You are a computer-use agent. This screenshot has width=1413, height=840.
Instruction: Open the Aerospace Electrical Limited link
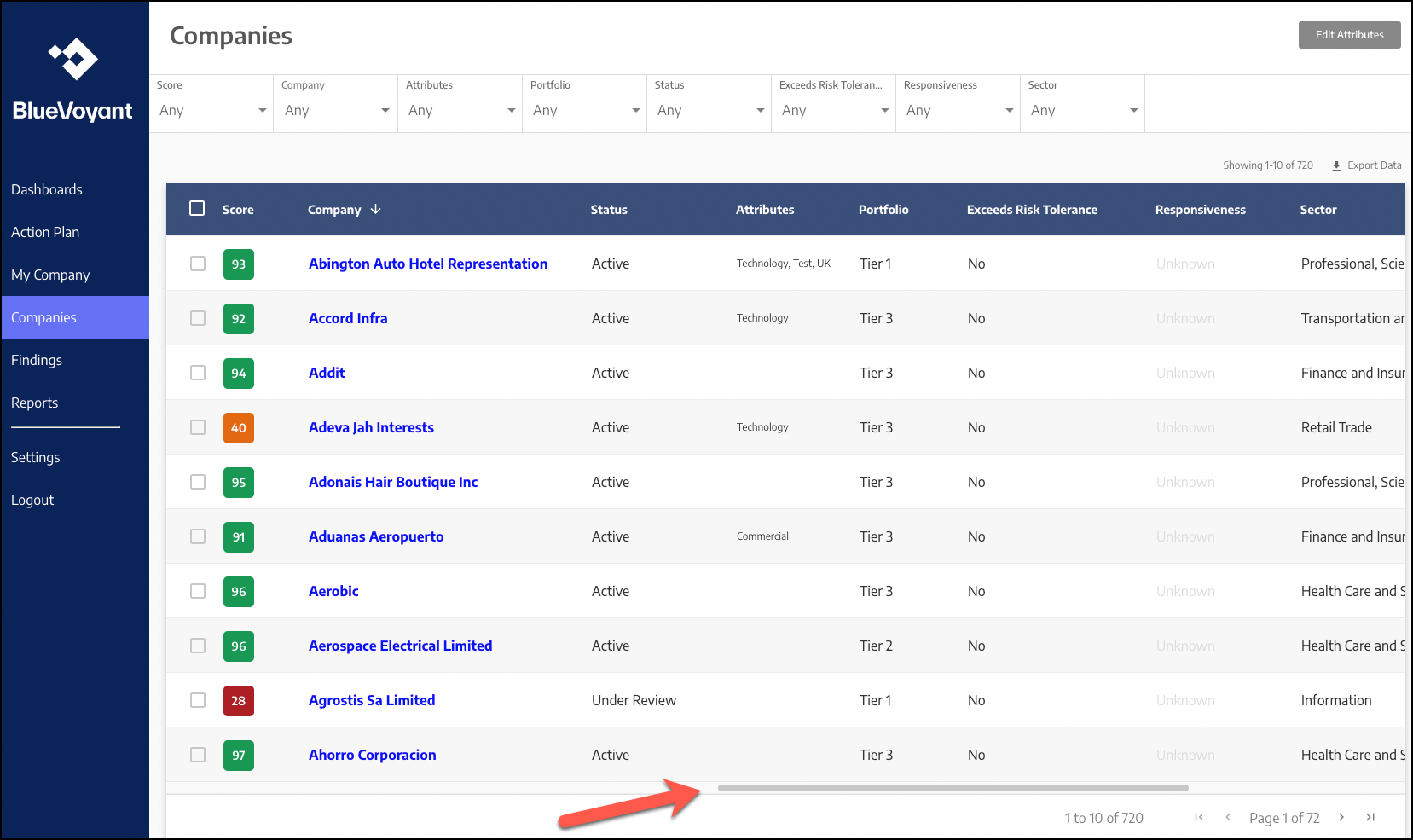400,646
